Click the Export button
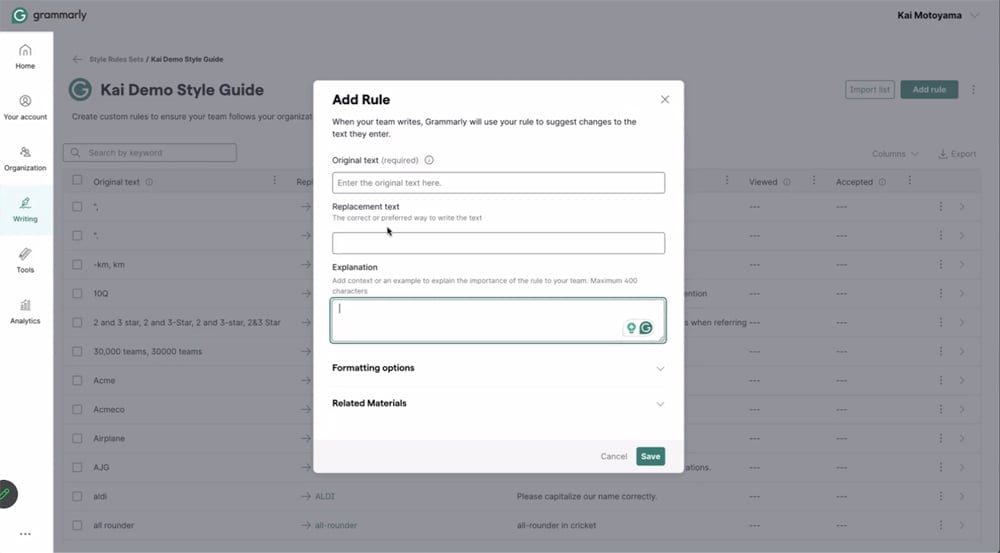The image size is (1000, 553). pos(957,154)
